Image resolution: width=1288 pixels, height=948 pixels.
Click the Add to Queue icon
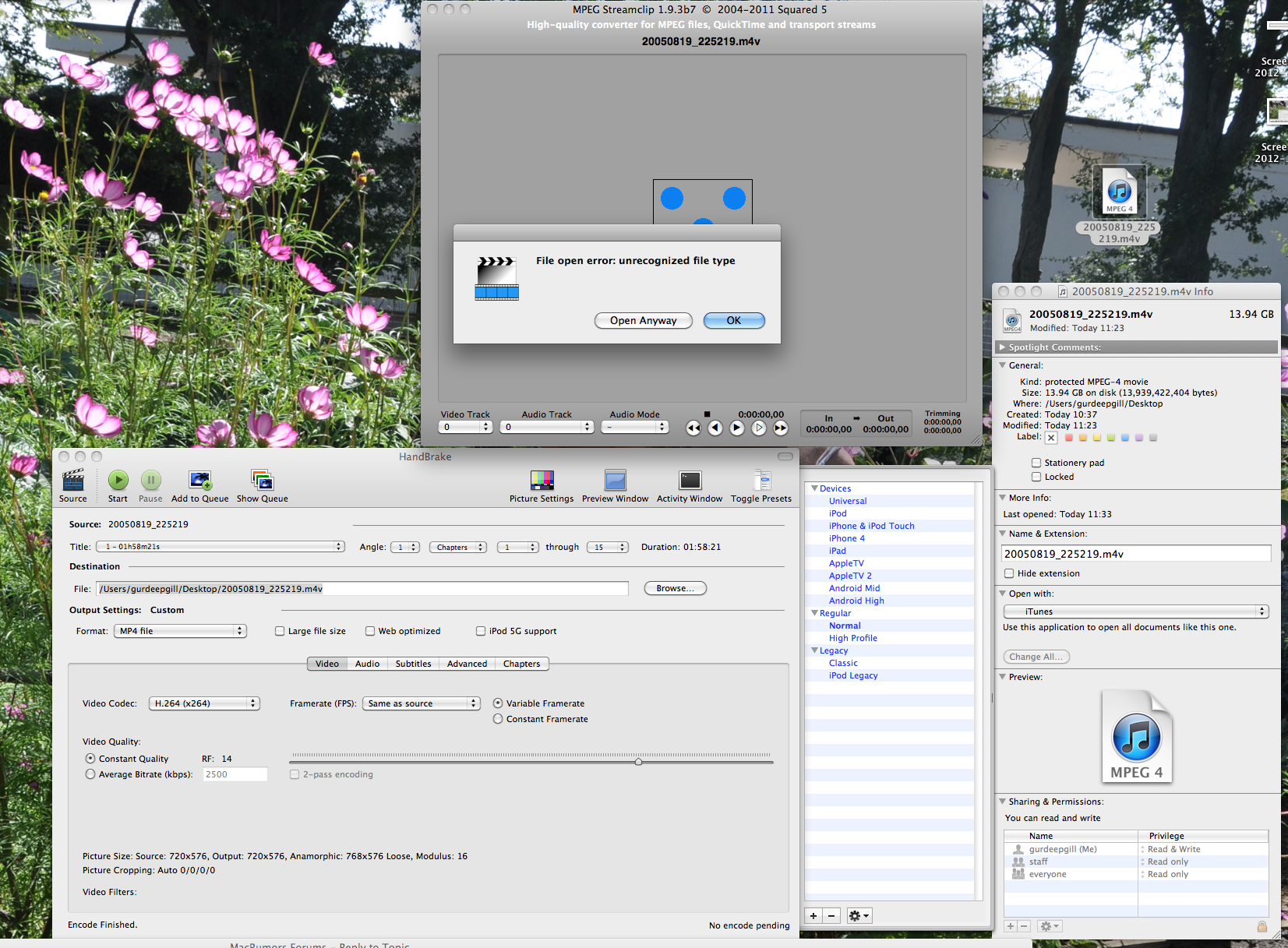pyautogui.click(x=200, y=480)
